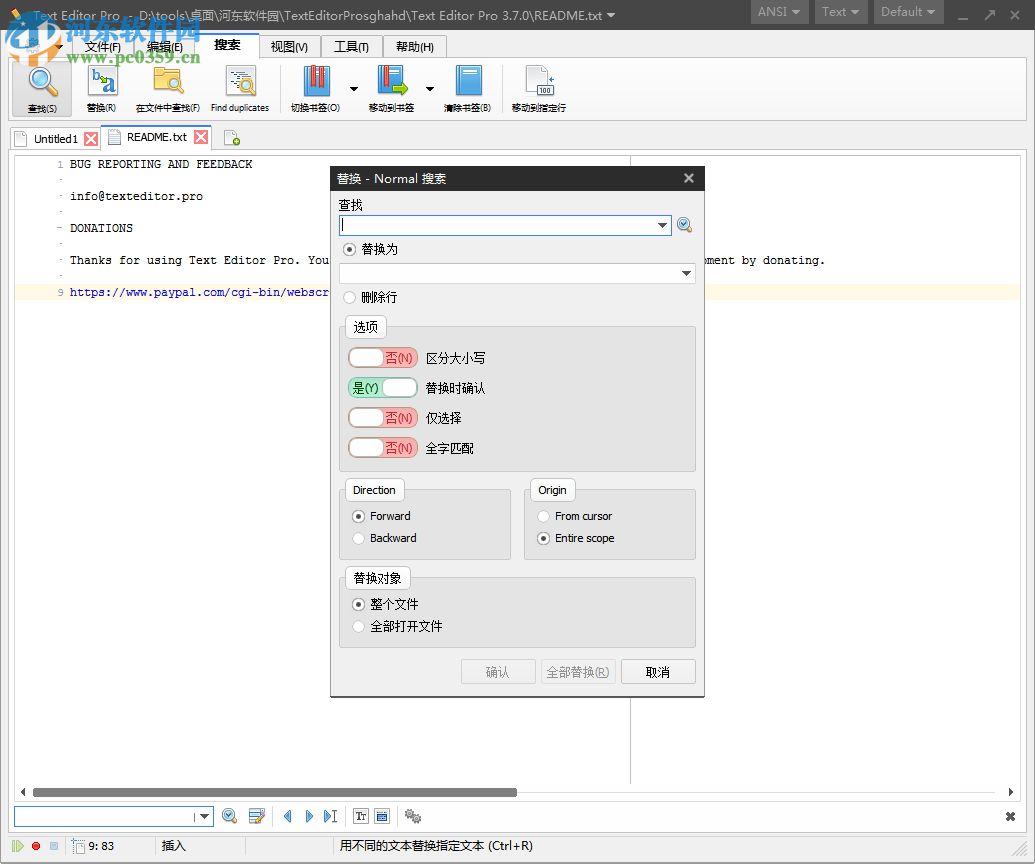
Task: Select the 查找(S) find tool
Action: [41, 87]
